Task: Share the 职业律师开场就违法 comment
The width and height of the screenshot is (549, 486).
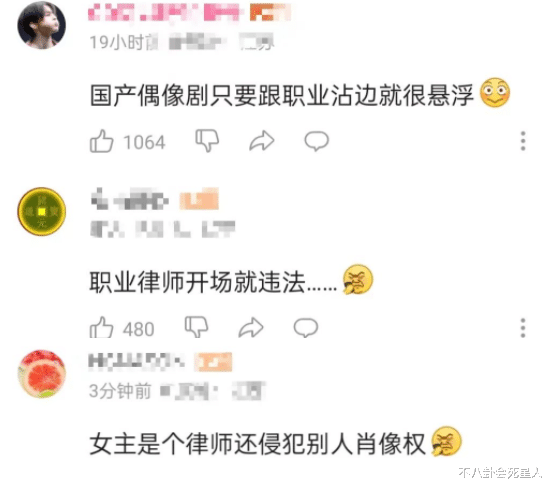Action: pos(251,327)
